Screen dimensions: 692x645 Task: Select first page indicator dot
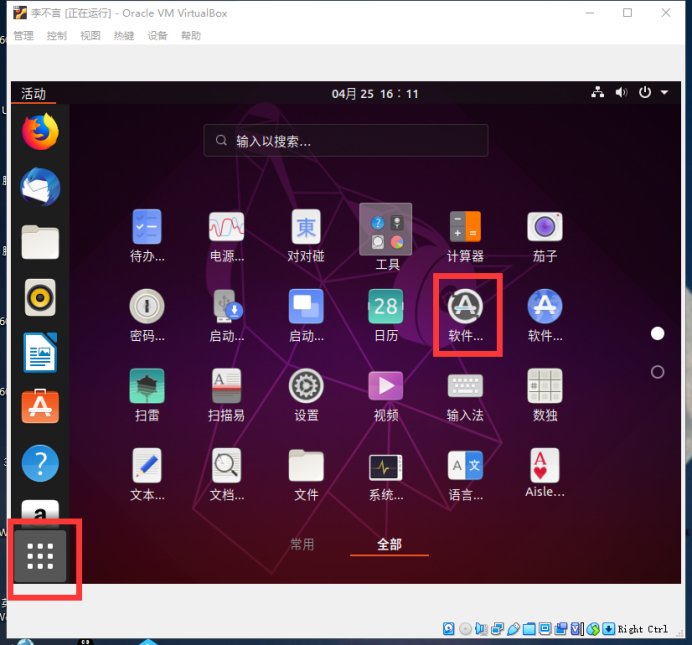(657, 334)
